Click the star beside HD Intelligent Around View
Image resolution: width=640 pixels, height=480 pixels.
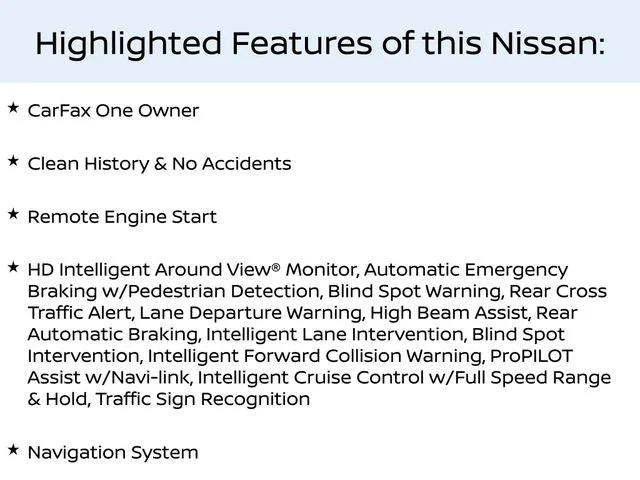click(13, 267)
